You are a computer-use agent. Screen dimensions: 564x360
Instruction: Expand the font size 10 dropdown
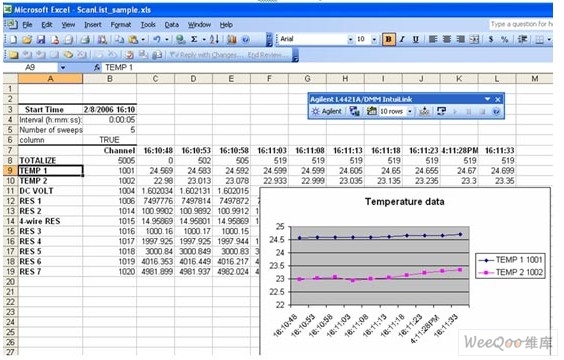pos(374,39)
